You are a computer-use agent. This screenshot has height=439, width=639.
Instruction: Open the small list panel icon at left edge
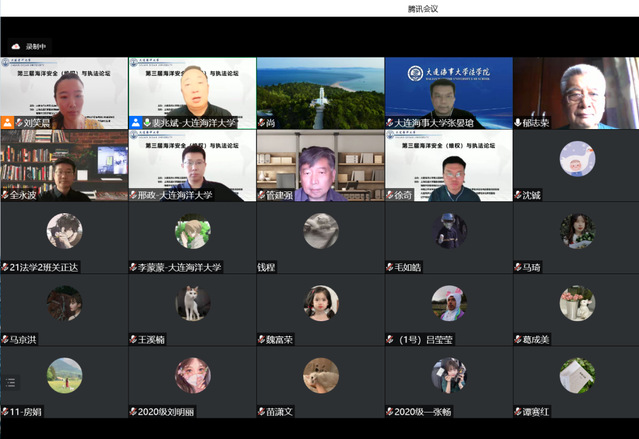tap(11, 382)
